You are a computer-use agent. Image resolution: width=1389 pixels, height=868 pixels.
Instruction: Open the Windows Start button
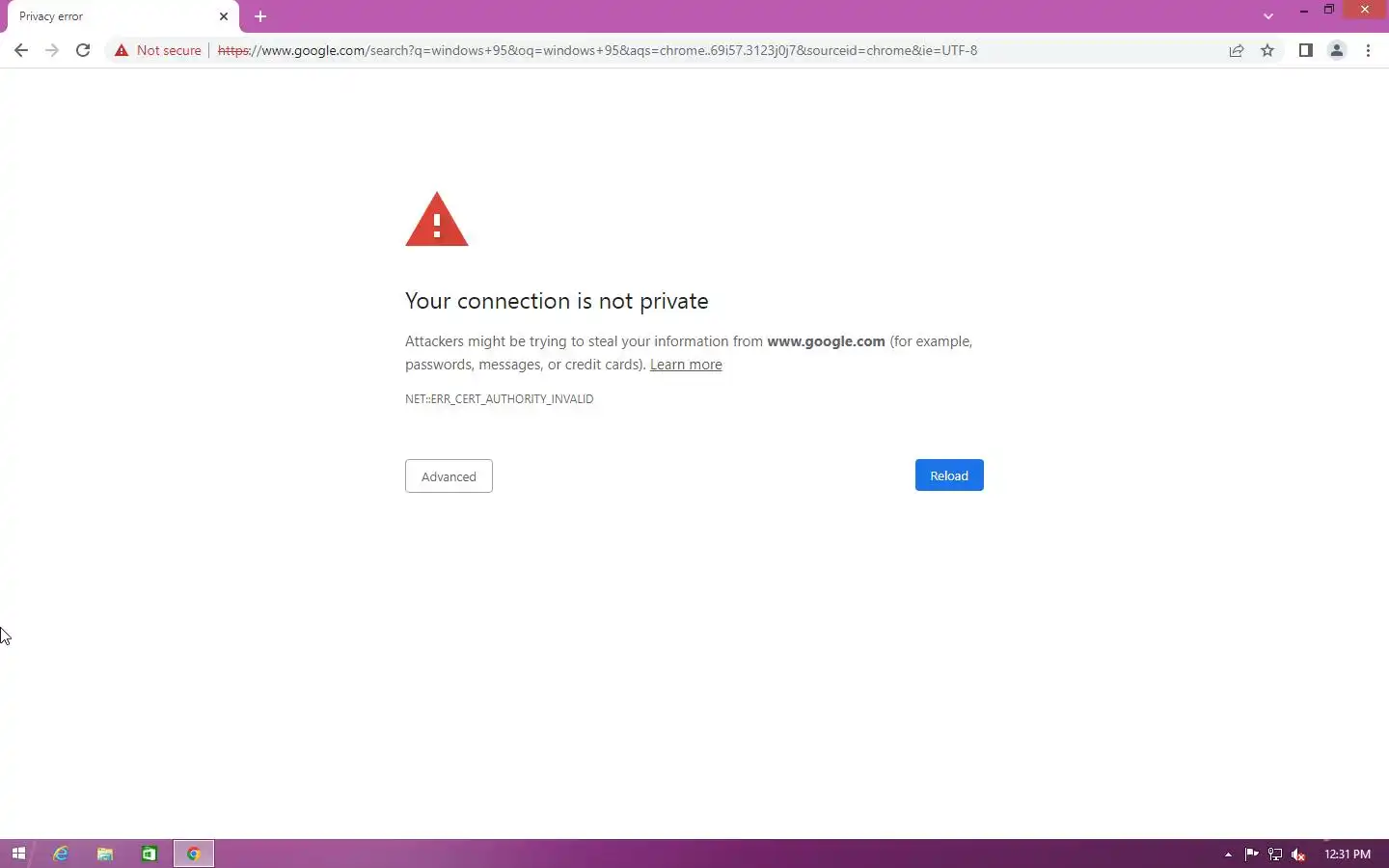17,854
